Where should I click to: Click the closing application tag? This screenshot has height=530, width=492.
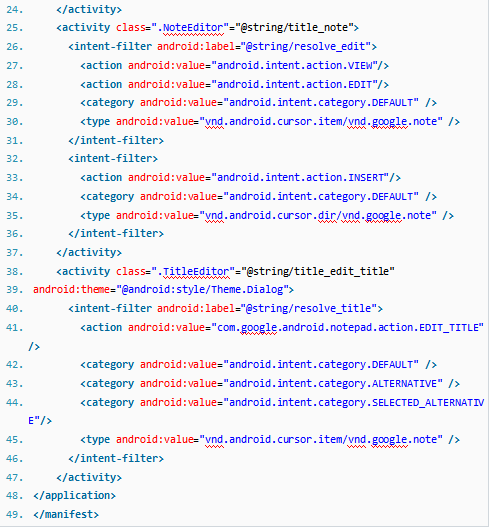[x=74, y=496]
